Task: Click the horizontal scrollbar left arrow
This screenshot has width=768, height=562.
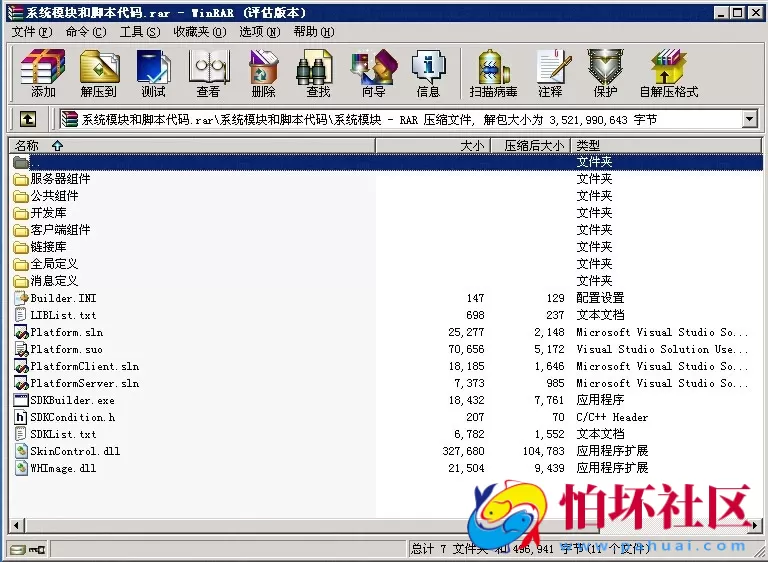Action: point(17,526)
